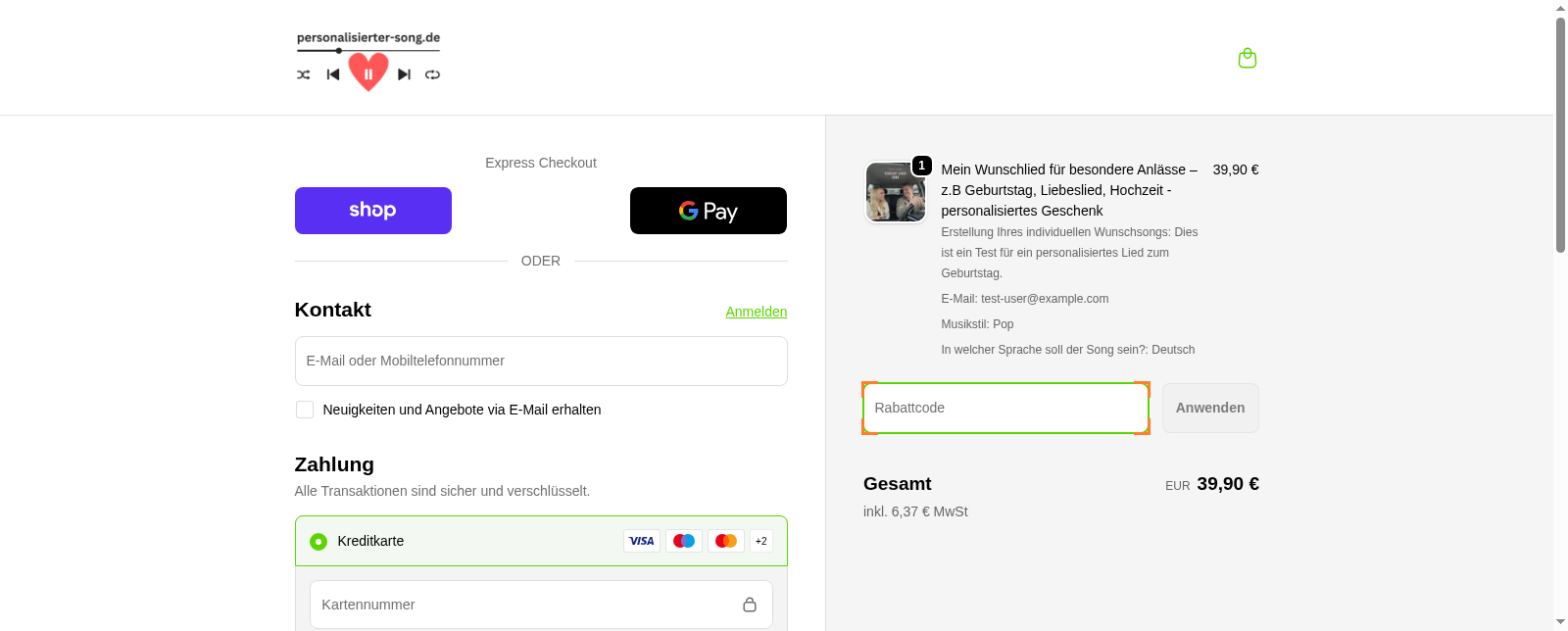This screenshot has height=631, width=1568.
Task: Pay with Google Pay express button
Action: (709, 211)
